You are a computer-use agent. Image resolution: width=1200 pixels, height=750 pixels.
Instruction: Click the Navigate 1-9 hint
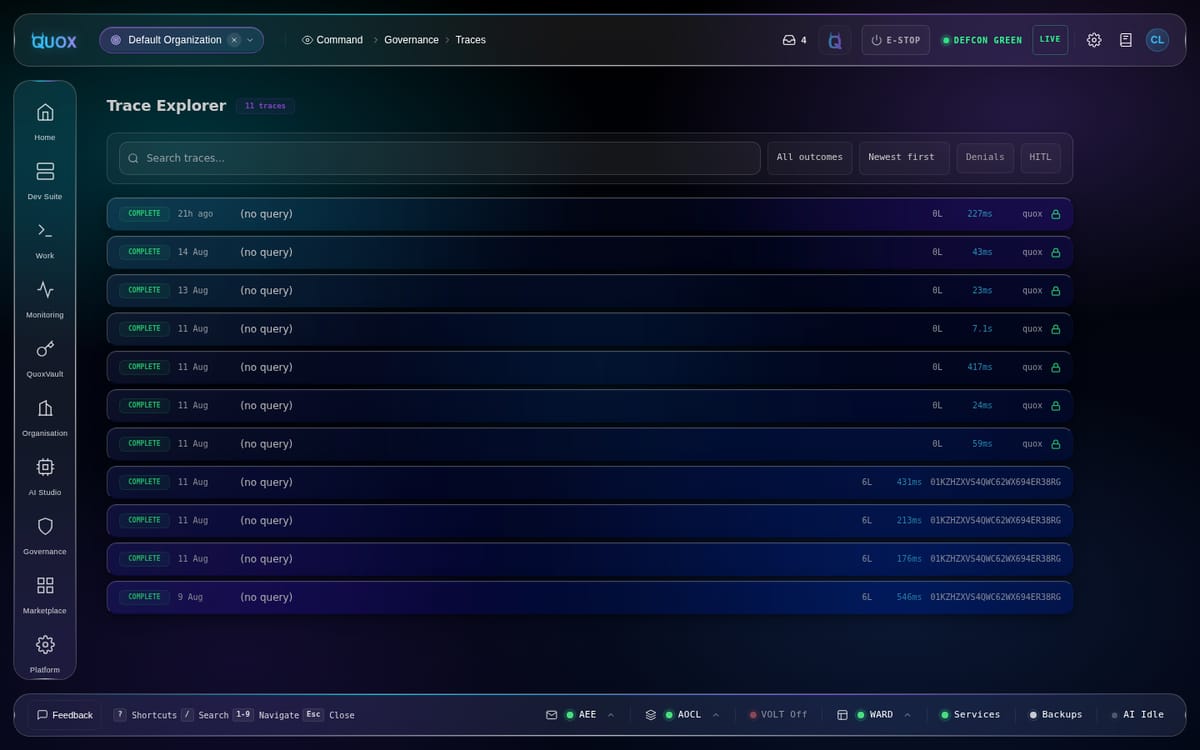pos(266,715)
